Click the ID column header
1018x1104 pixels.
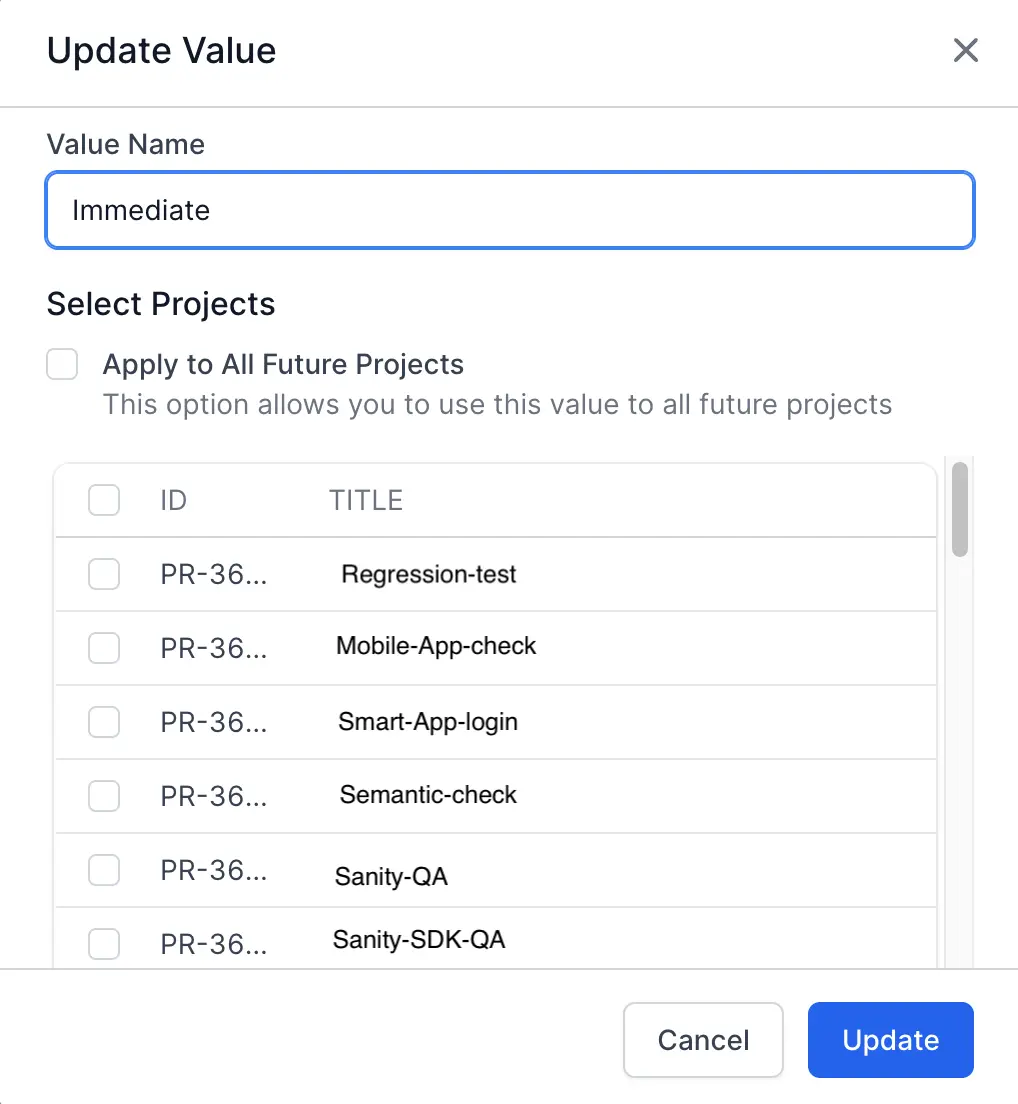[x=173, y=500]
